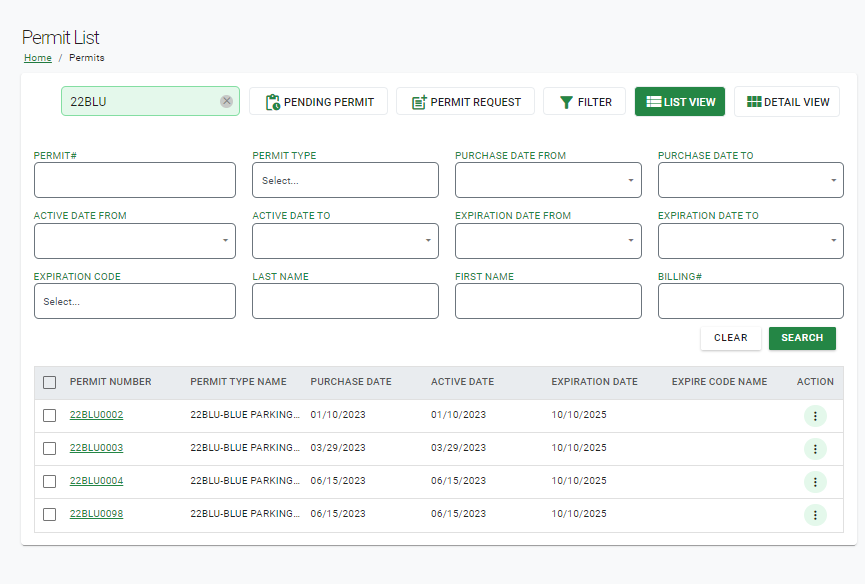Screen dimensions: 865x584
Task: Open Pending Permit
Action: [x=318, y=101]
